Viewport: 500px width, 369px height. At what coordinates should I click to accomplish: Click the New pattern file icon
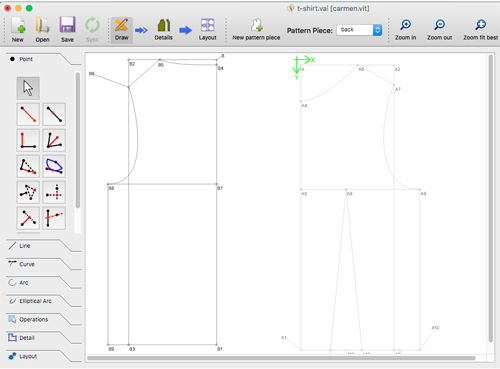18,30
